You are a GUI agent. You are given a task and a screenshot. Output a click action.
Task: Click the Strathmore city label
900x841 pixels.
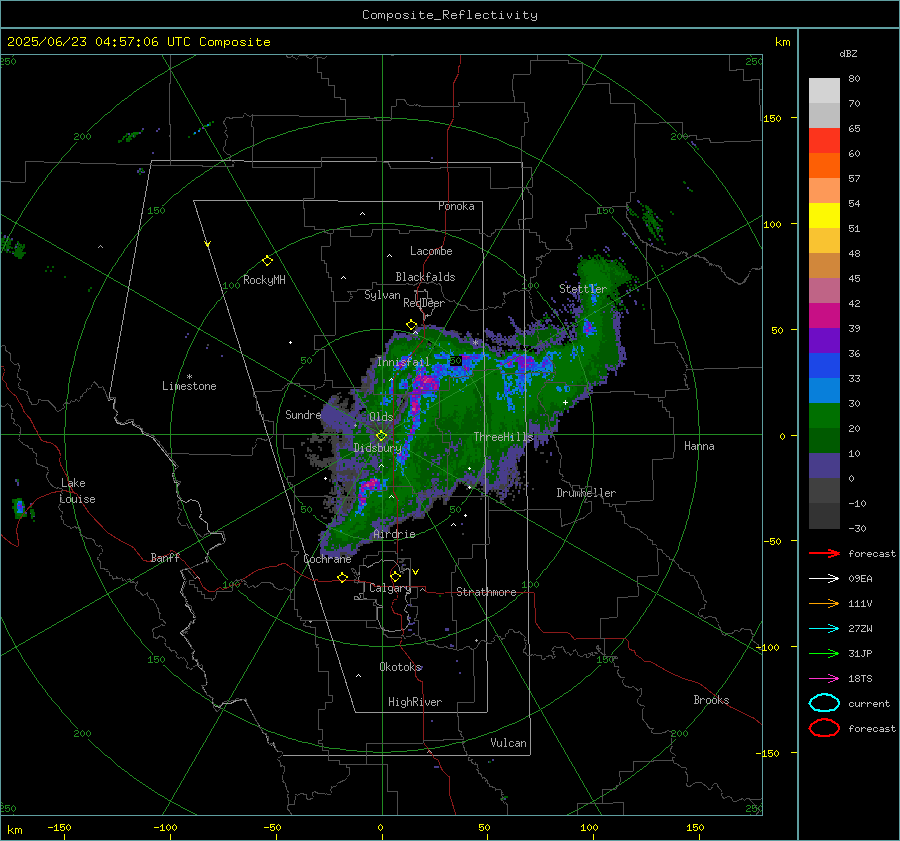click(486, 592)
